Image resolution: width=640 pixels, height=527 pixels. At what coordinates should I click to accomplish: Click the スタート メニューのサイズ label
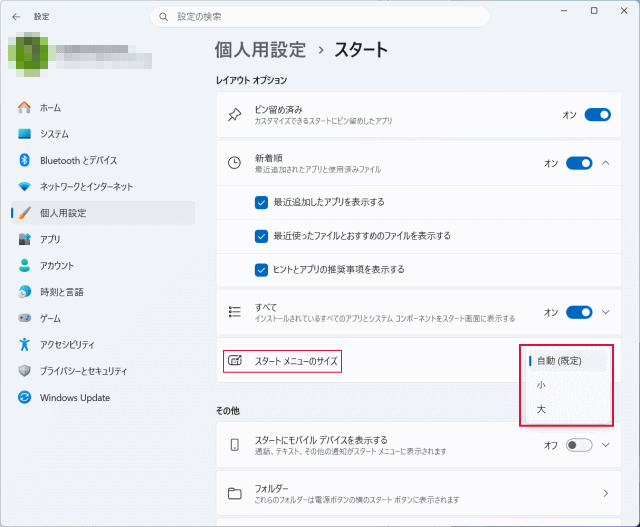click(x=296, y=361)
